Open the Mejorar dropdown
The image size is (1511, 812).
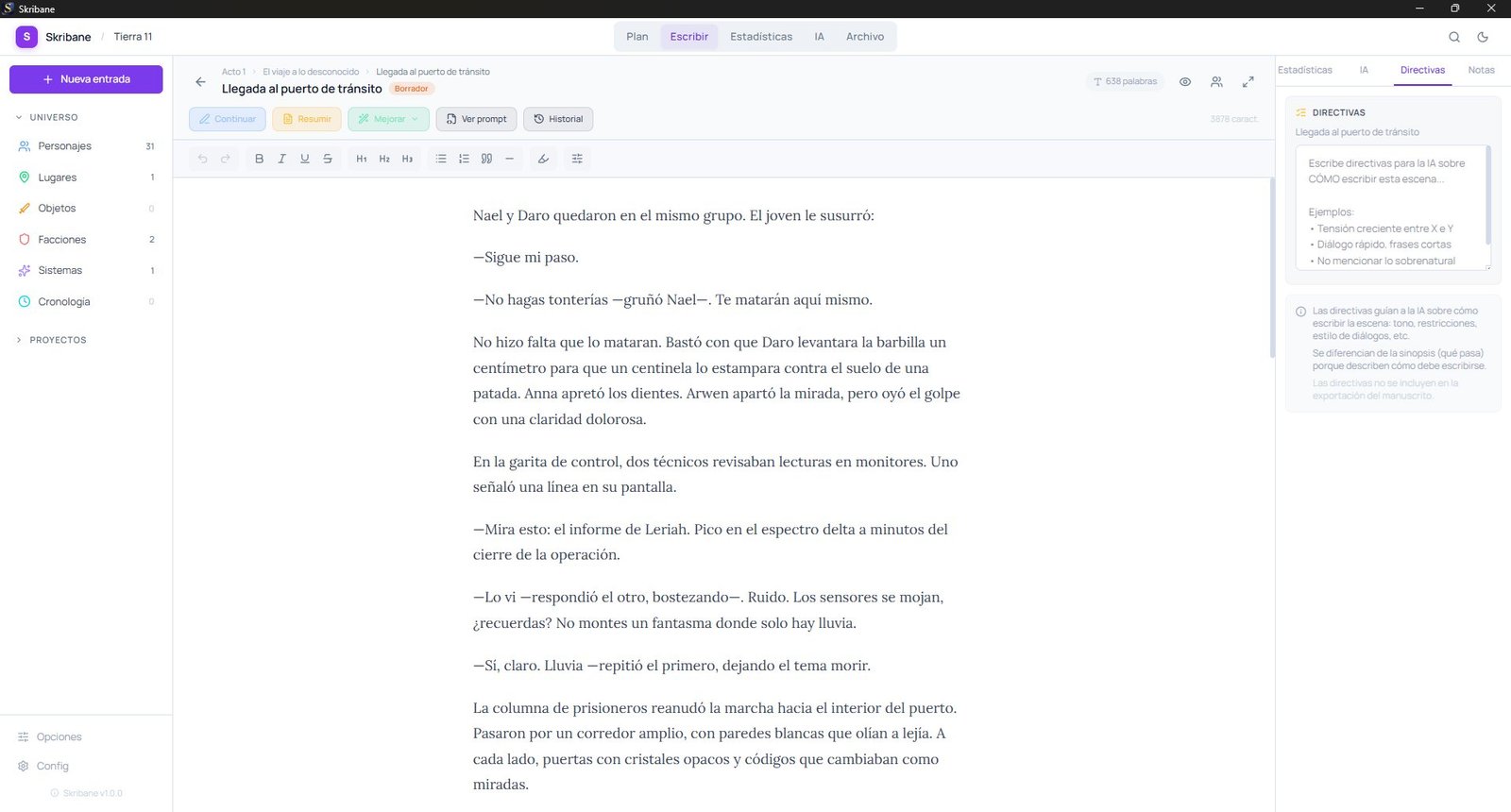point(388,119)
